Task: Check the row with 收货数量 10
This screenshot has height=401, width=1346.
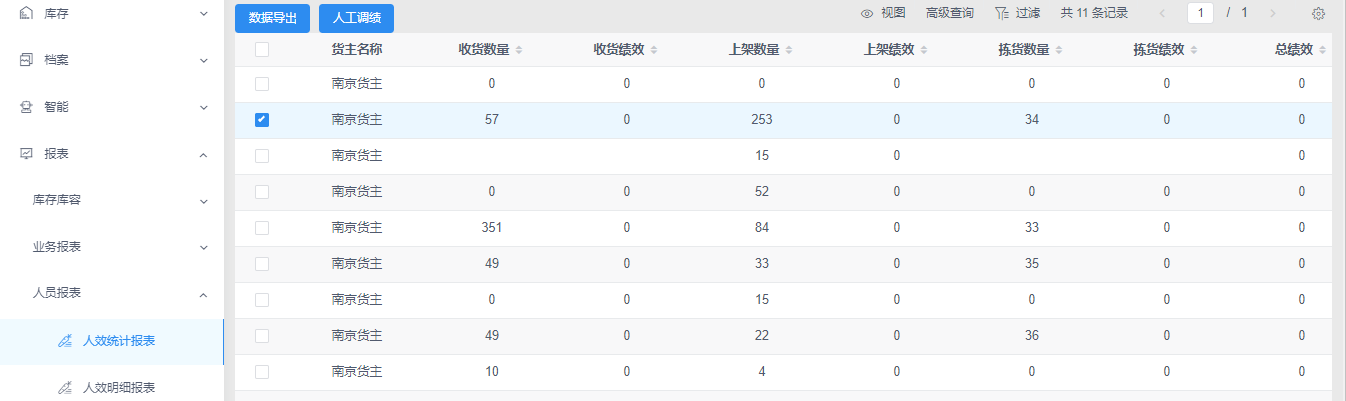Action: click(262, 372)
